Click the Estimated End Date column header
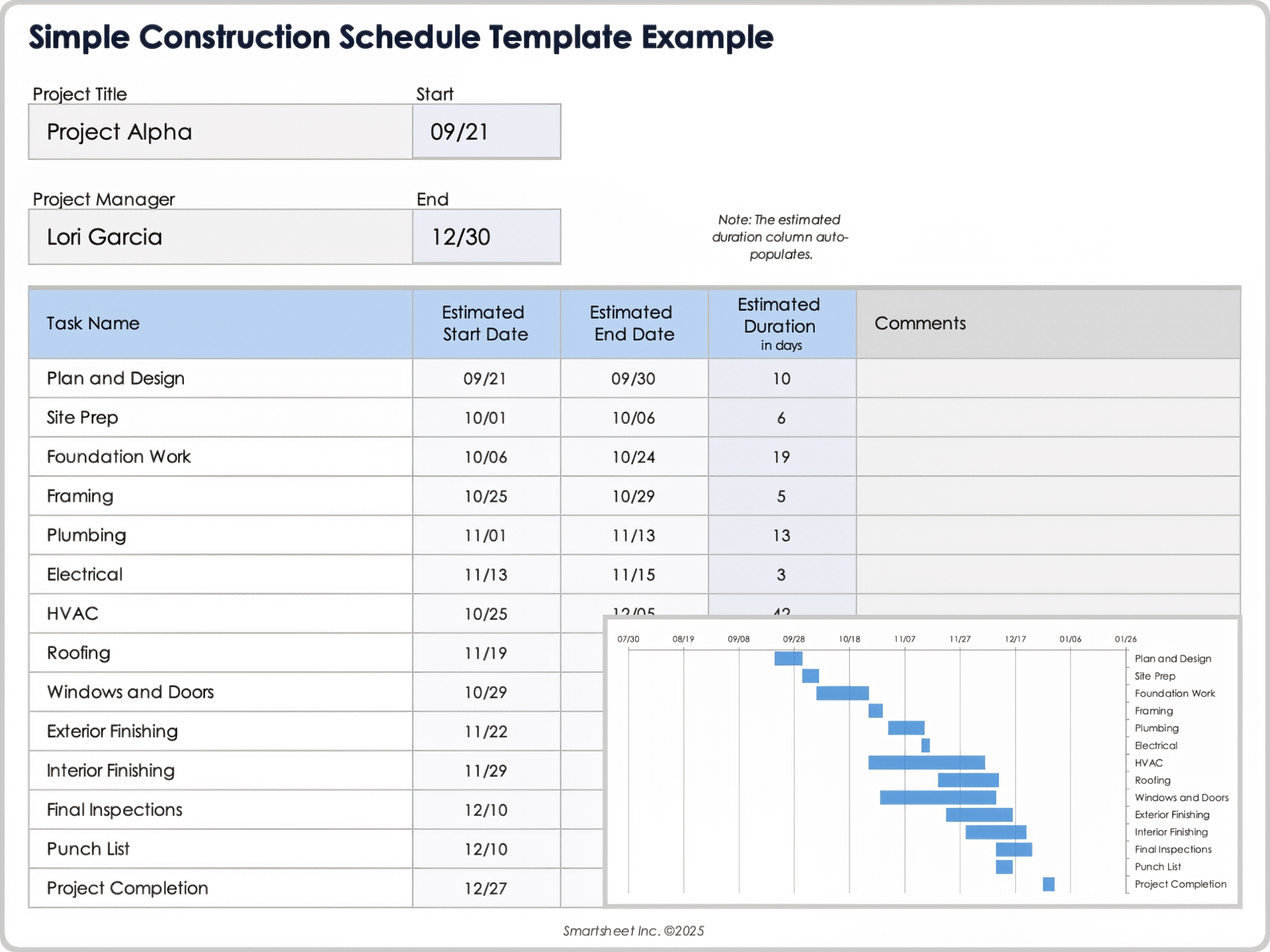Image resolution: width=1270 pixels, height=952 pixels. (634, 323)
